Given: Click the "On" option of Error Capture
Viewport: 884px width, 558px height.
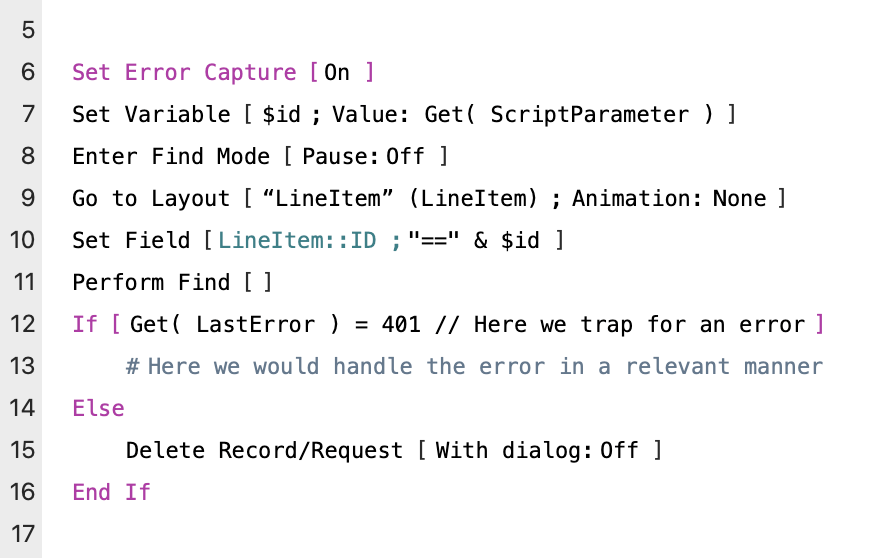Looking at the screenshot, I should pos(337,73).
